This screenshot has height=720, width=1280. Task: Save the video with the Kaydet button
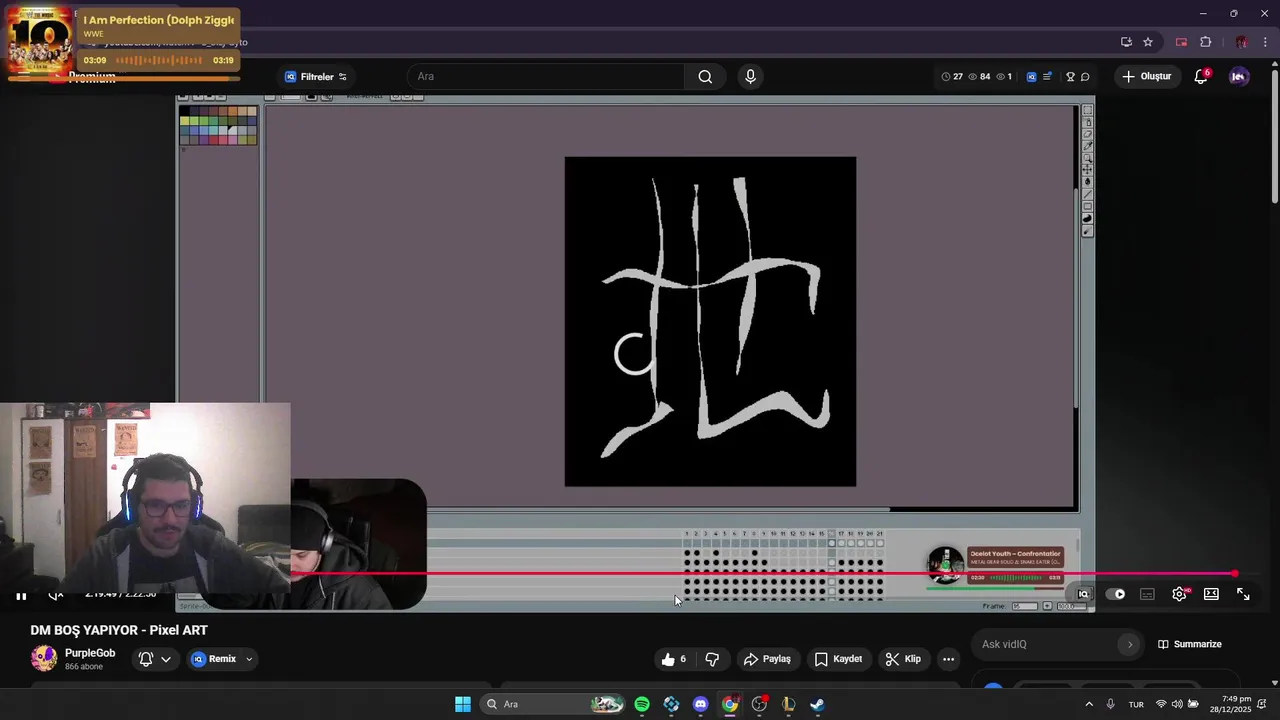pos(838,659)
